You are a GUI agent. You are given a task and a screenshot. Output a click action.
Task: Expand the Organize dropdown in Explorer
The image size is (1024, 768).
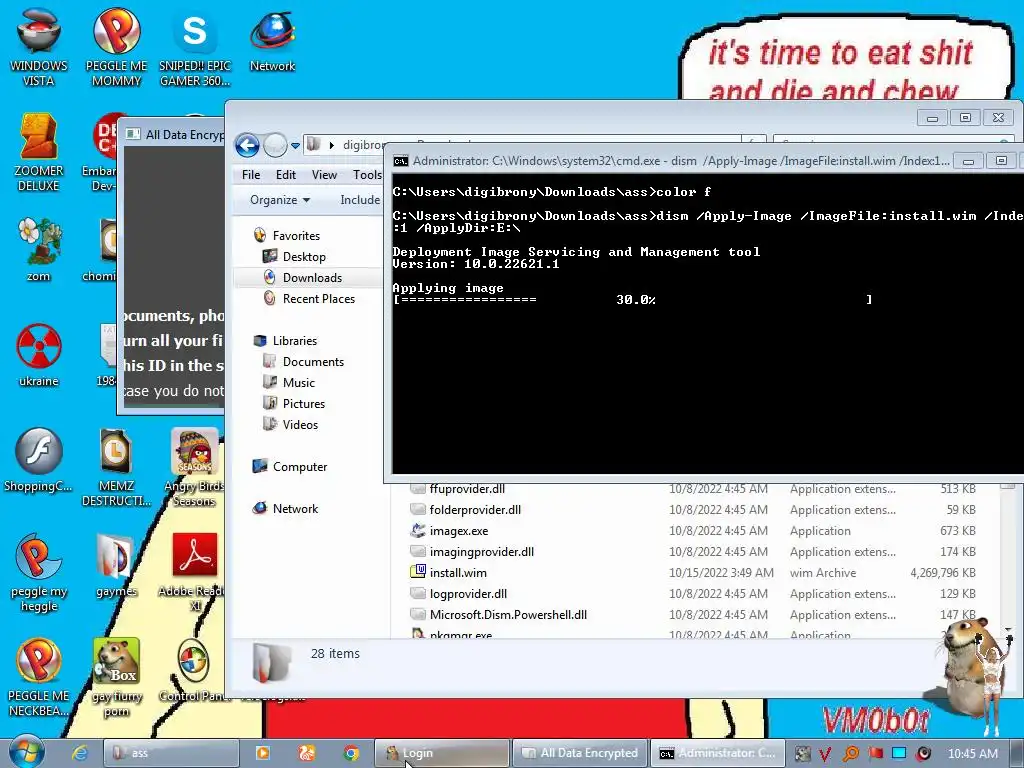[280, 200]
